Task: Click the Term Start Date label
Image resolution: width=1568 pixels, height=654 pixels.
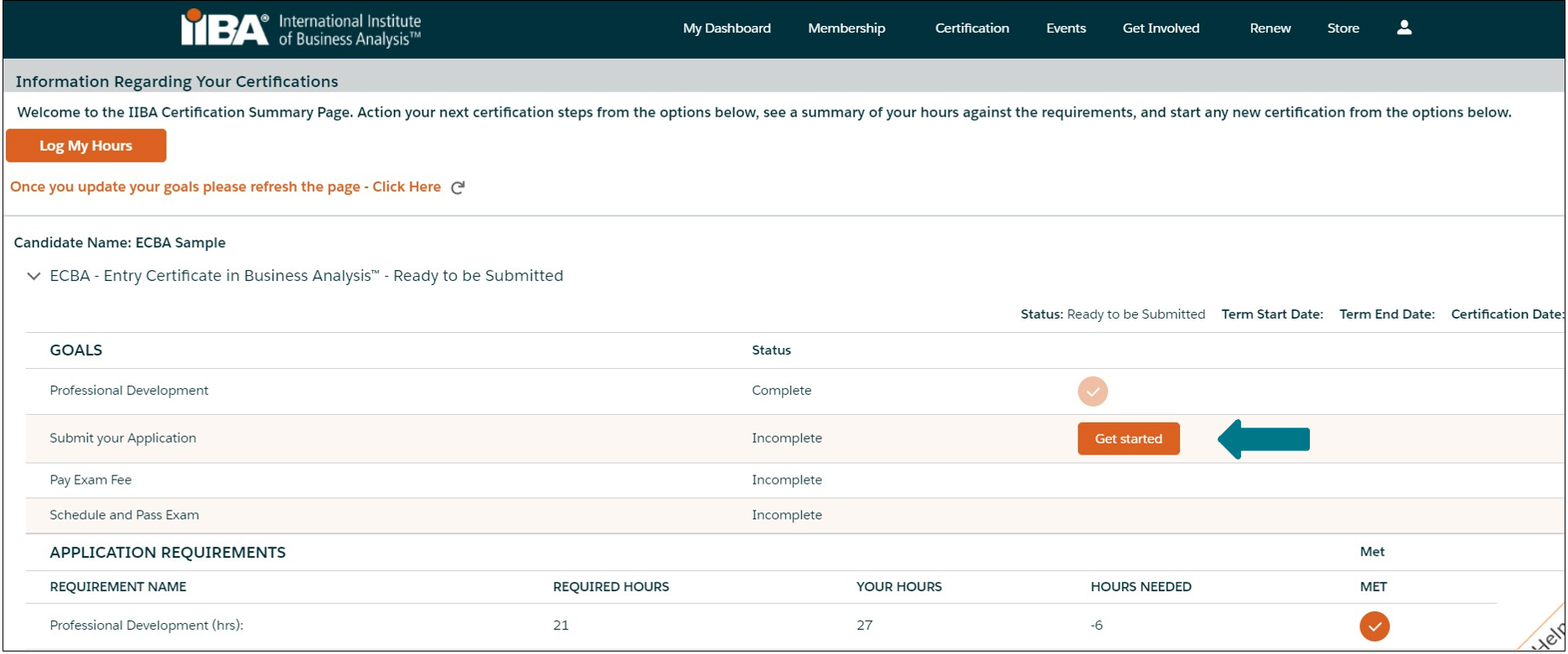Action: 1272,314
